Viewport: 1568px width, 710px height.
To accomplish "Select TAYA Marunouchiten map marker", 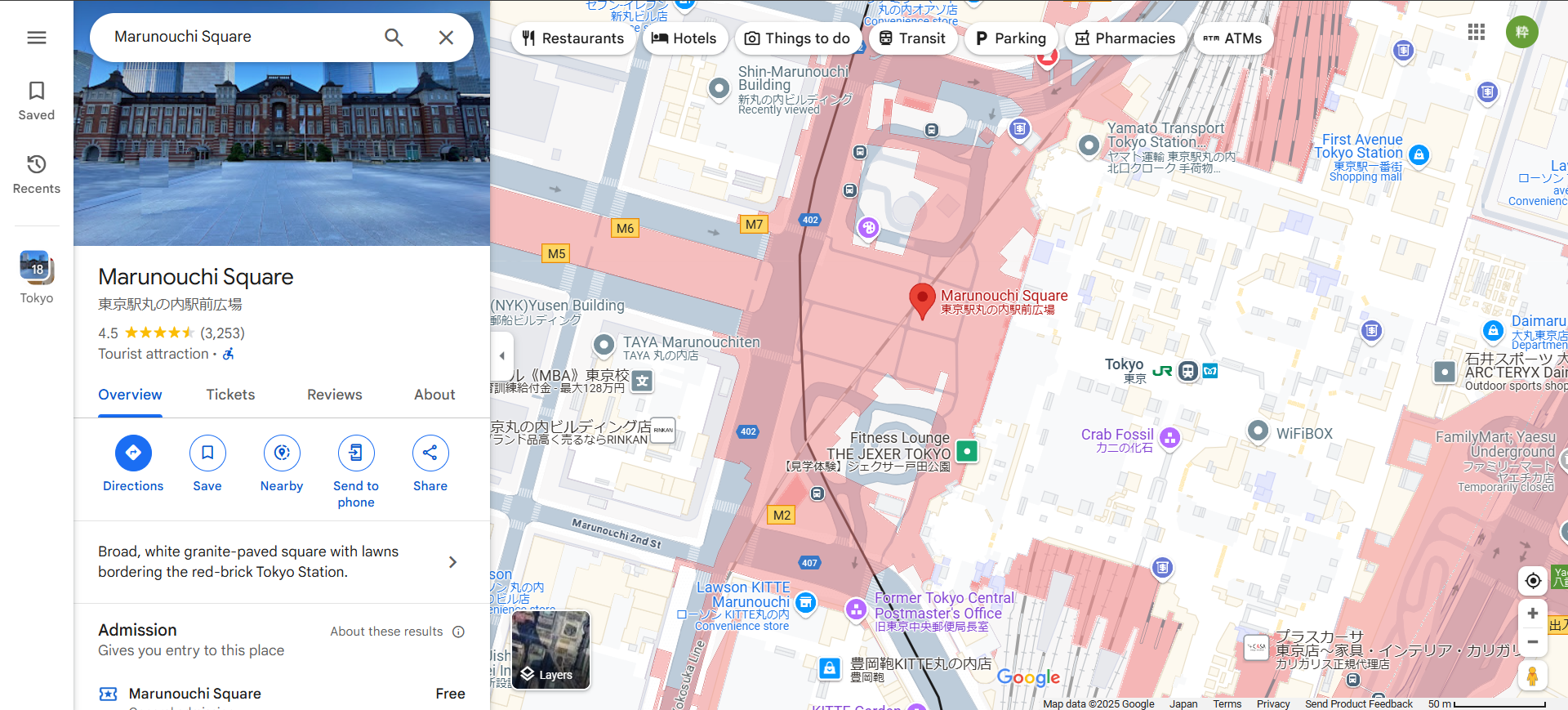I will click(604, 345).
